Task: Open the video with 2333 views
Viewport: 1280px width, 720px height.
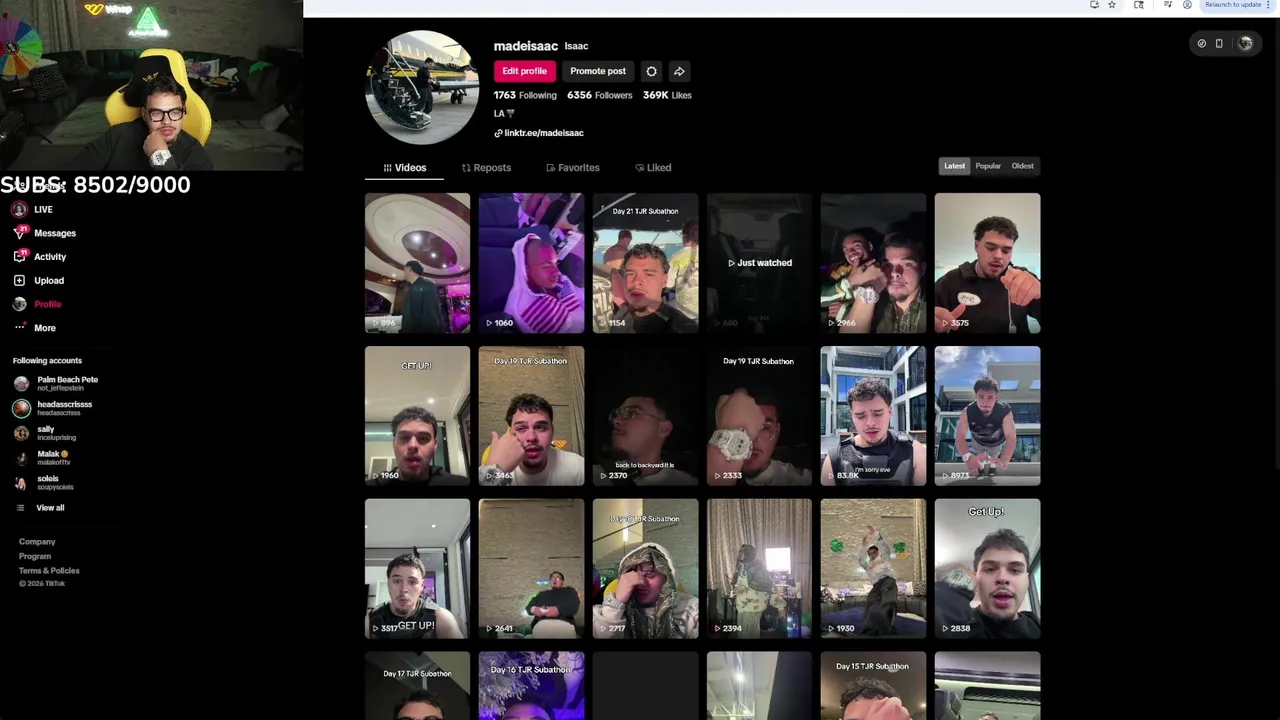Action: pyautogui.click(x=759, y=416)
